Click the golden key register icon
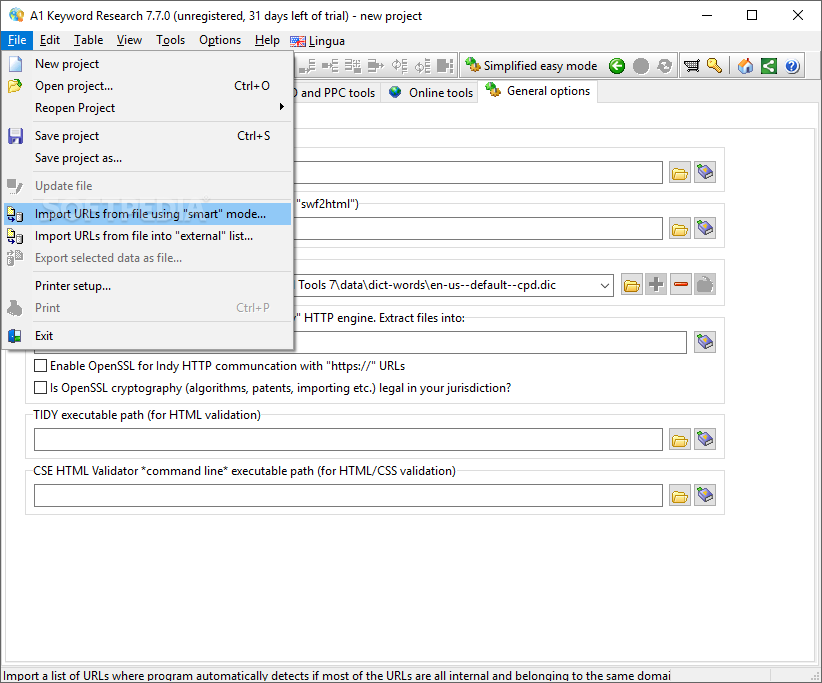Image resolution: width=822 pixels, height=683 pixels. [x=715, y=66]
